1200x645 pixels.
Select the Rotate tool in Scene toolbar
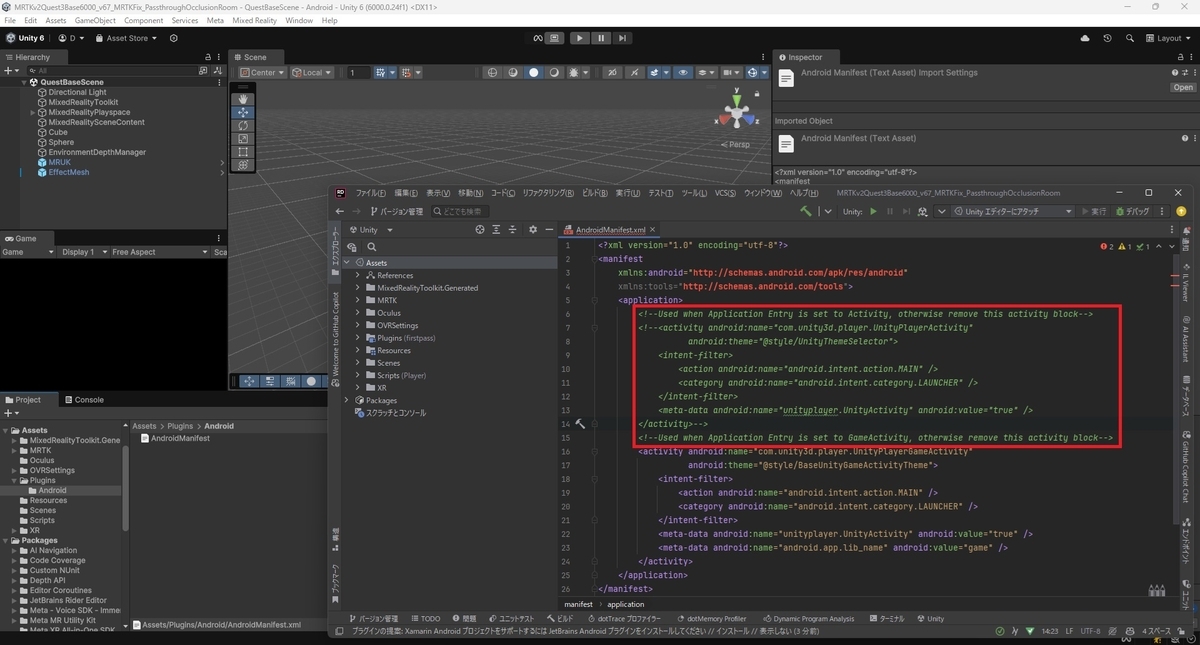pos(243,126)
